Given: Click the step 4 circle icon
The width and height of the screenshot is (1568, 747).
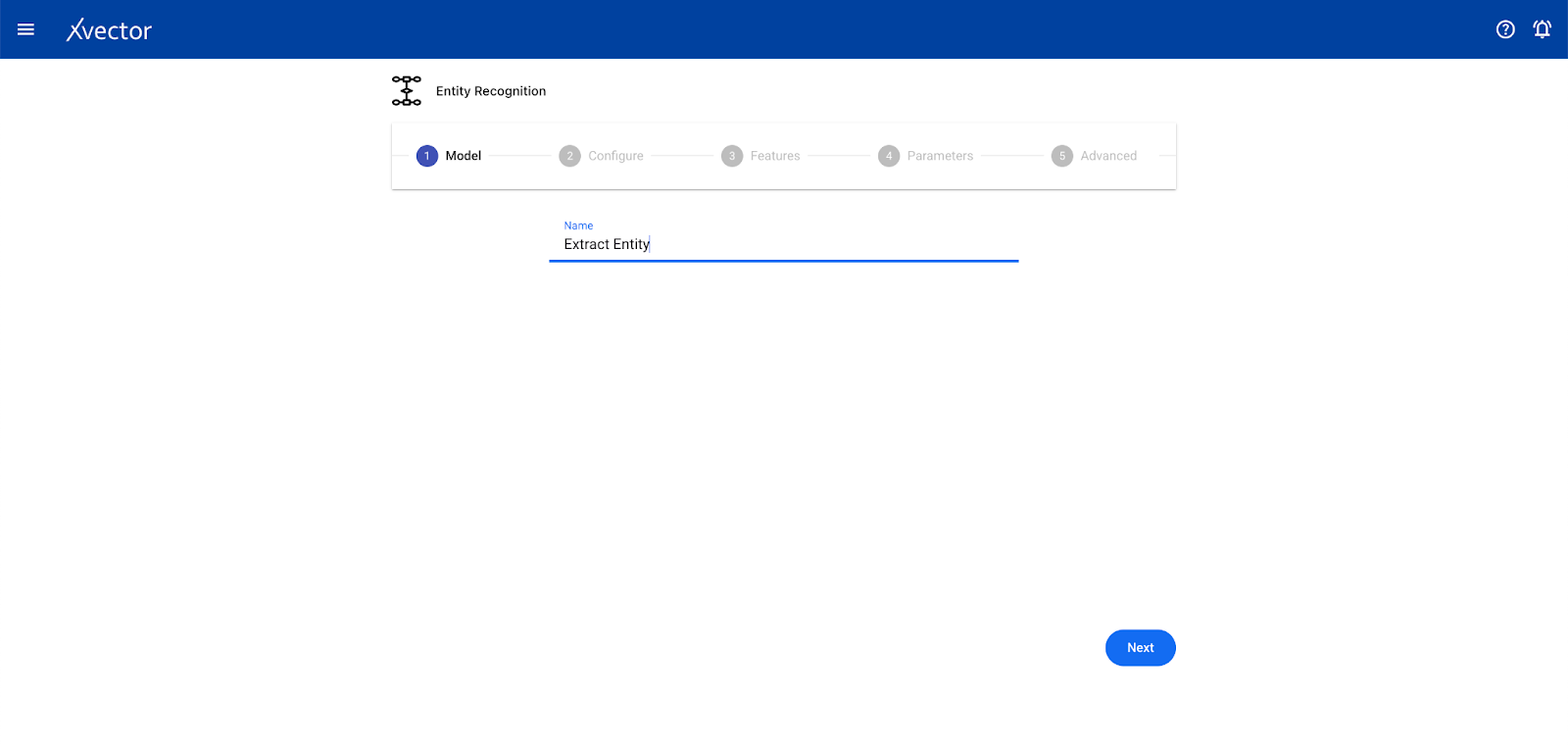Looking at the screenshot, I should (889, 156).
